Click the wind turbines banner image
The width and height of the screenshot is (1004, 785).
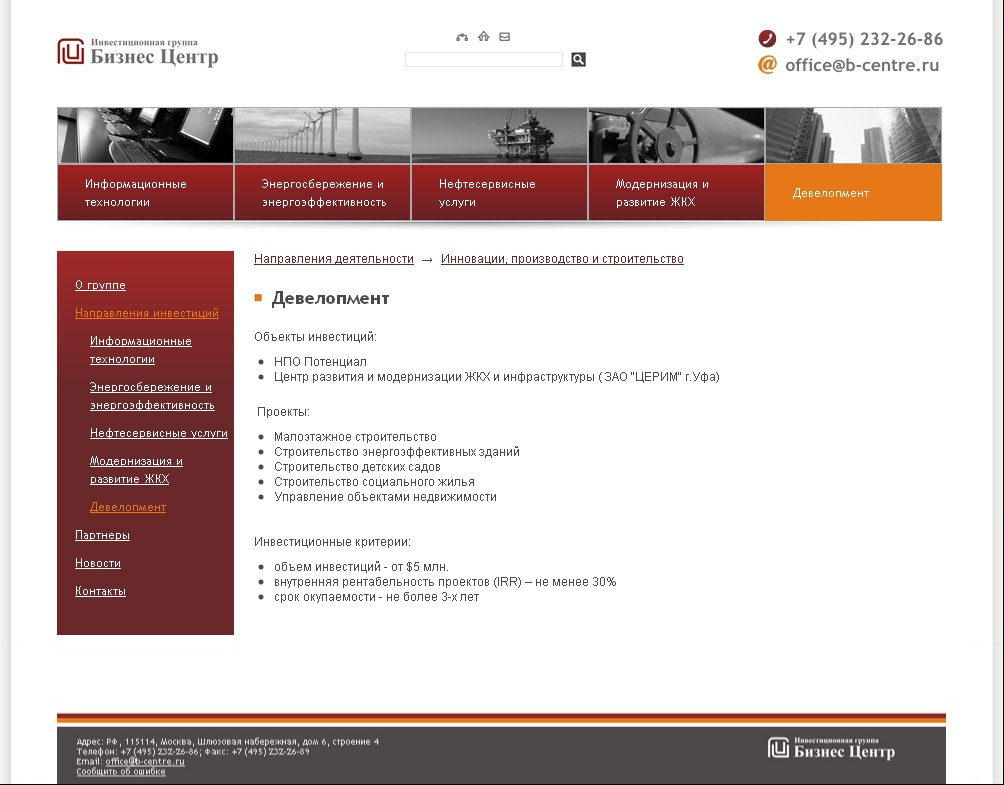tap(322, 136)
